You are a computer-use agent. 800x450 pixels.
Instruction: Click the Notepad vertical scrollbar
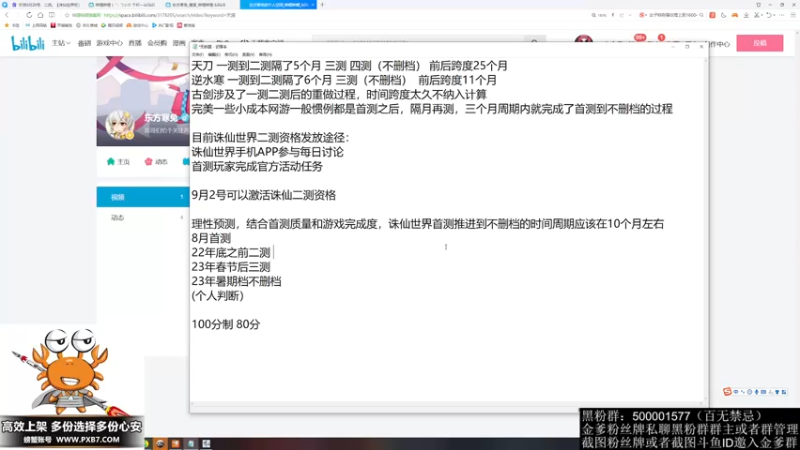(x=706, y=230)
